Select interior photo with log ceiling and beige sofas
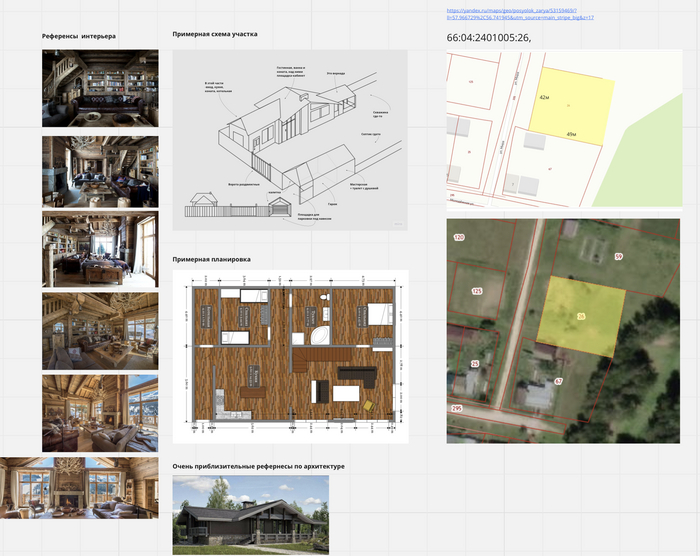This screenshot has height=556, width=700. pos(100,331)
